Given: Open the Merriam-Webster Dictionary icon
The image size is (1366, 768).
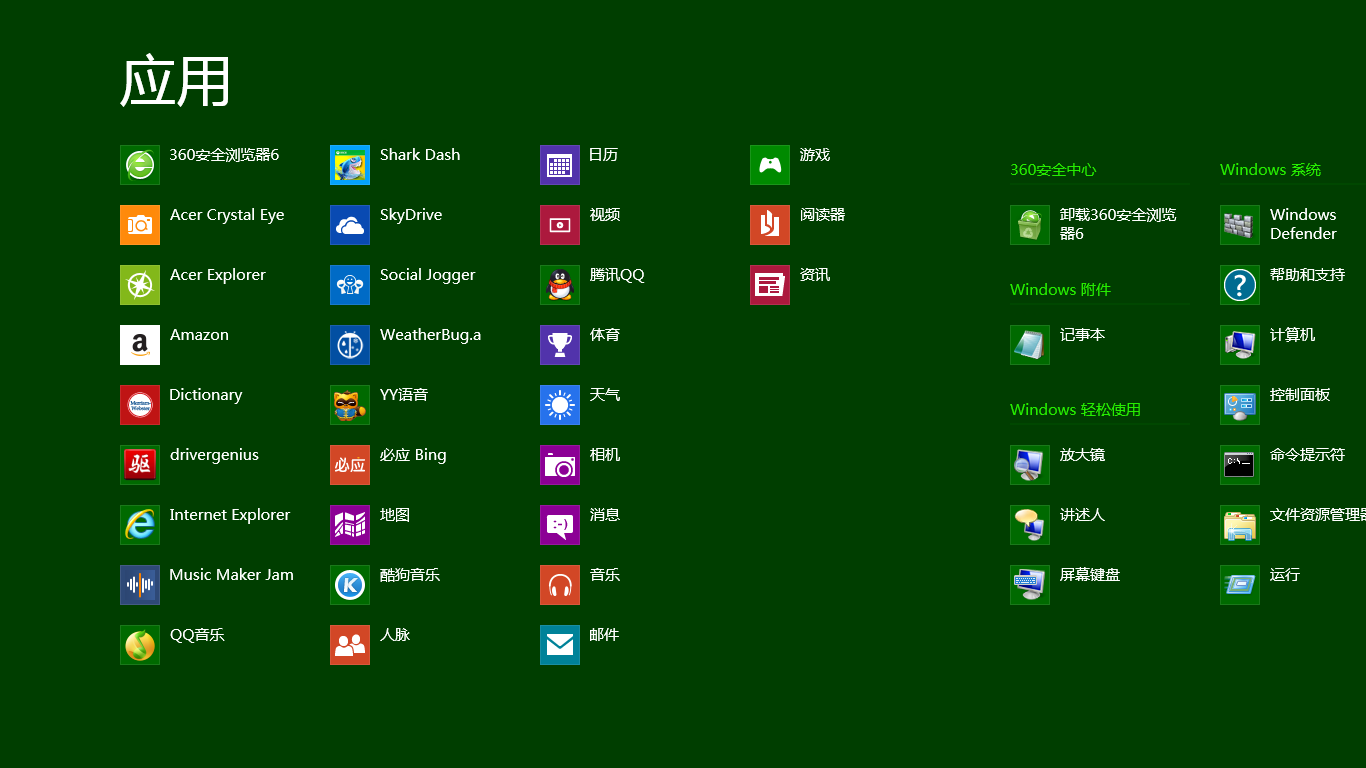Looking at the screenshot, I should 140,405.
